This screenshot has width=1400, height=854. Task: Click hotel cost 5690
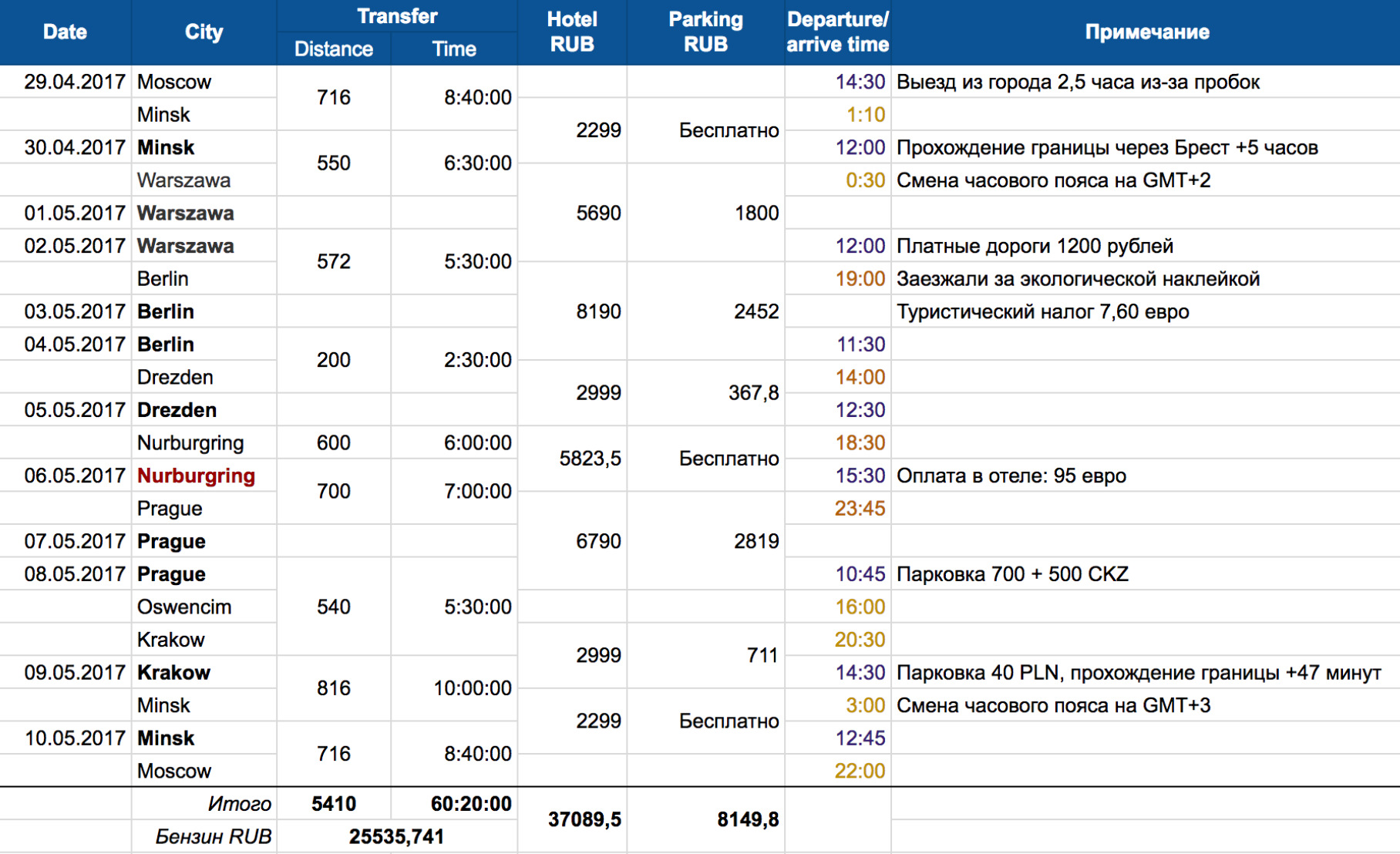tap(572, 213)
